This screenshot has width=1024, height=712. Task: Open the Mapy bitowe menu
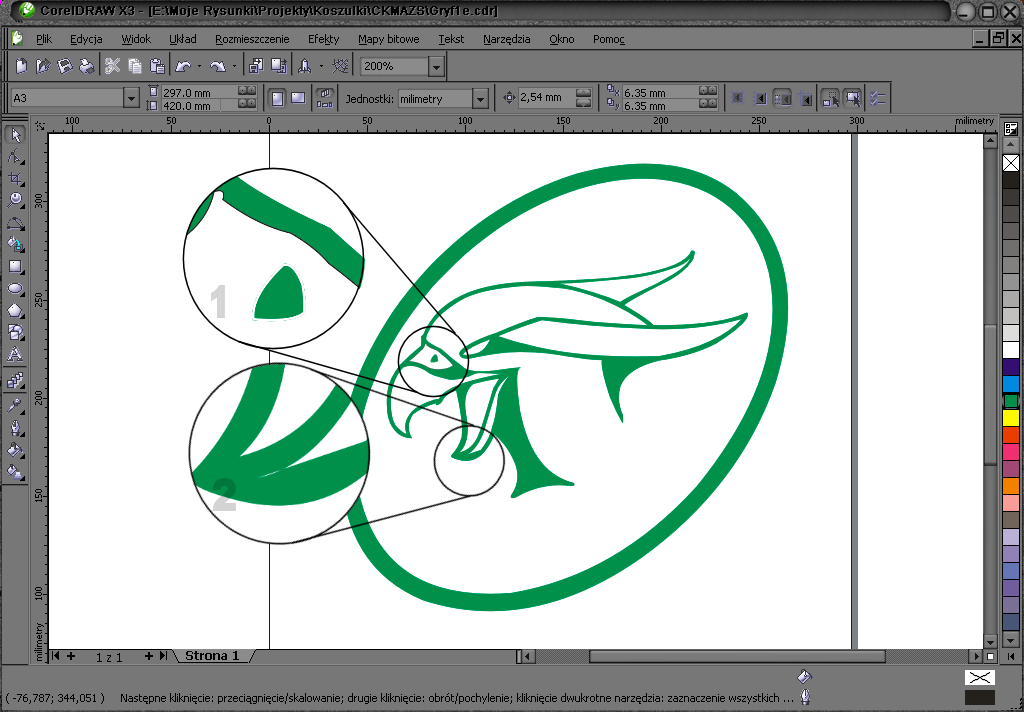pyautogui.click(x=388, y=39)
